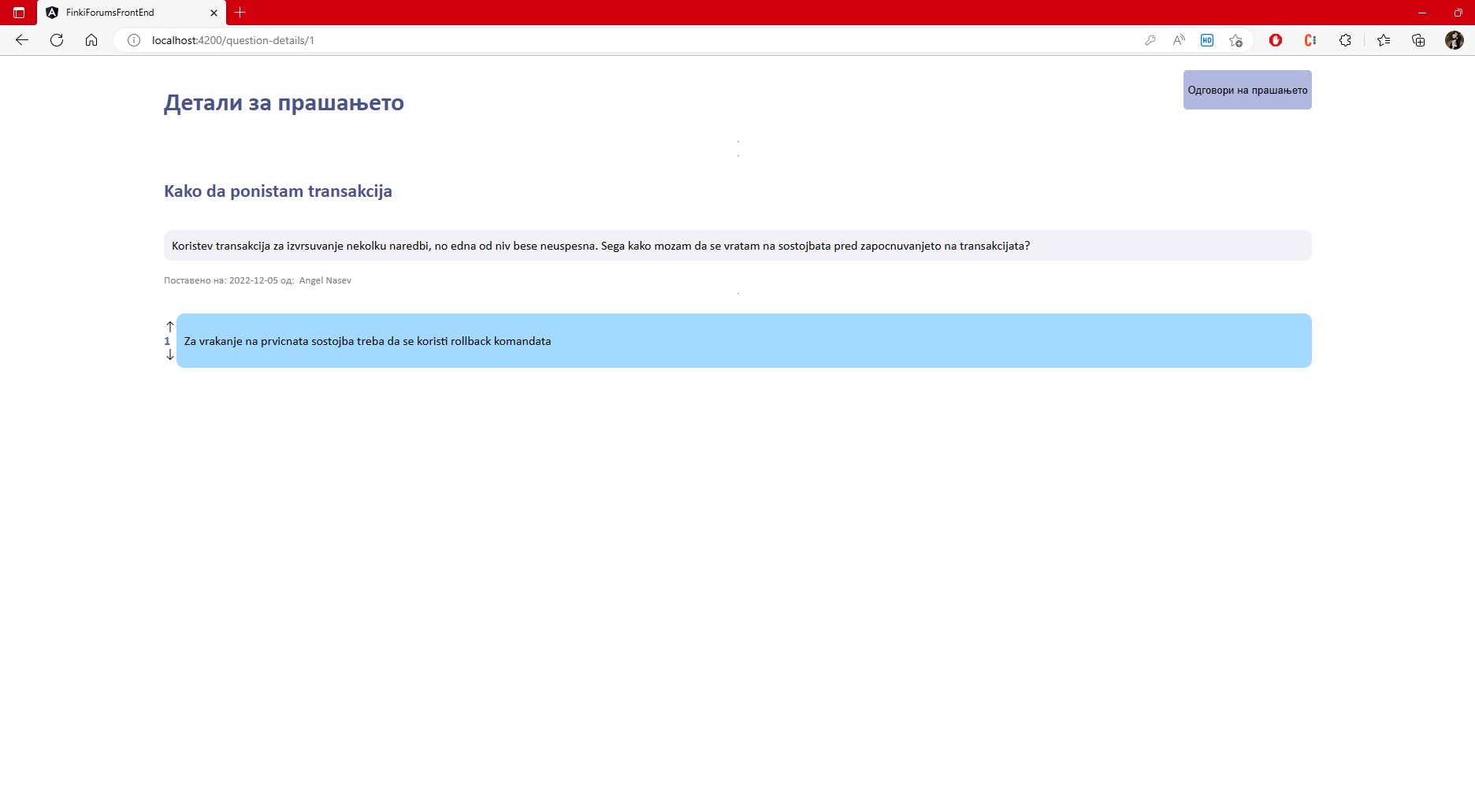Open the red adblocker extension

(x=1275, y=40)
